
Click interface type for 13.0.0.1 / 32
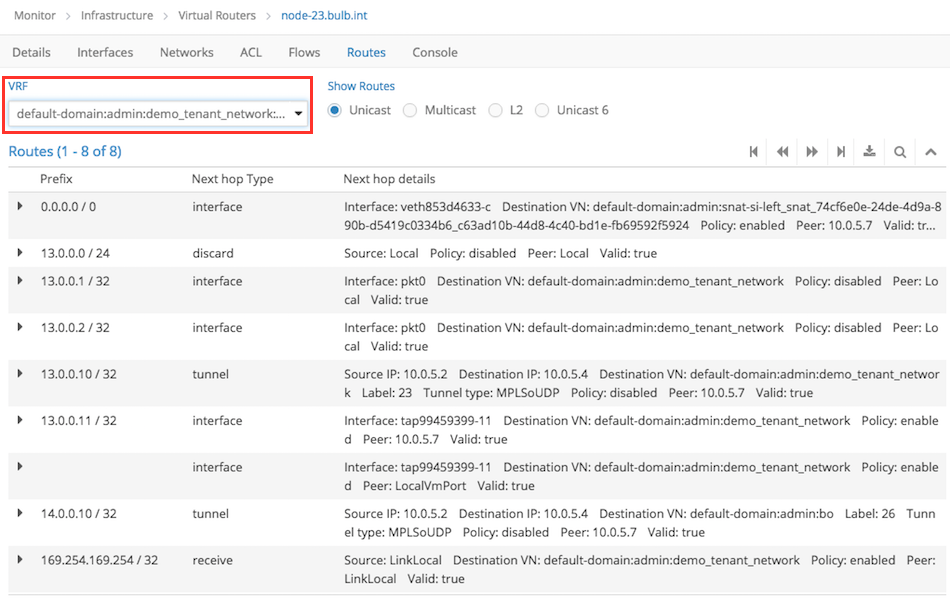point(218,281)
